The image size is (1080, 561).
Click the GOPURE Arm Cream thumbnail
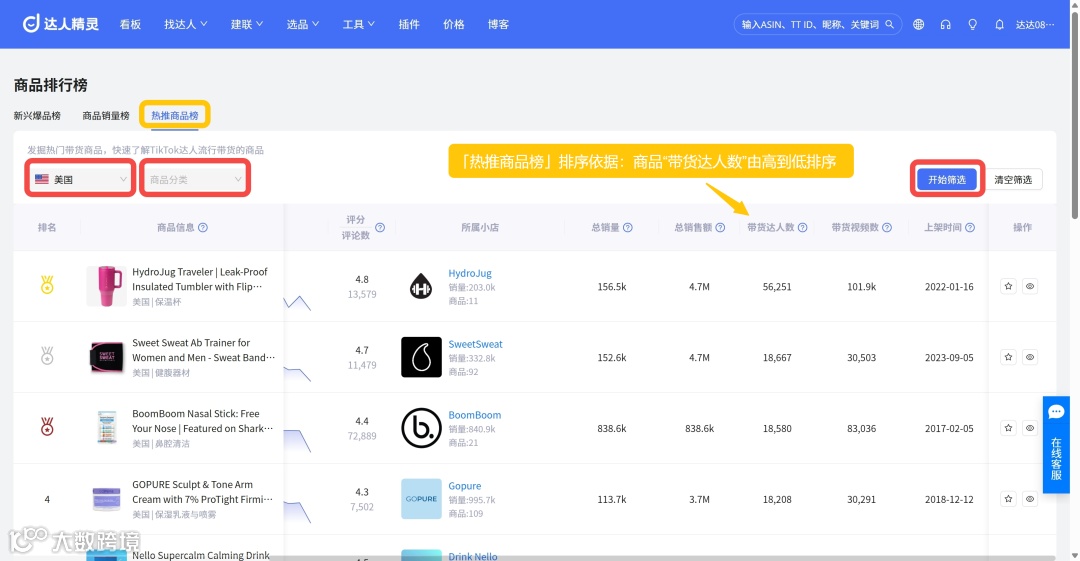click(106, 499)
